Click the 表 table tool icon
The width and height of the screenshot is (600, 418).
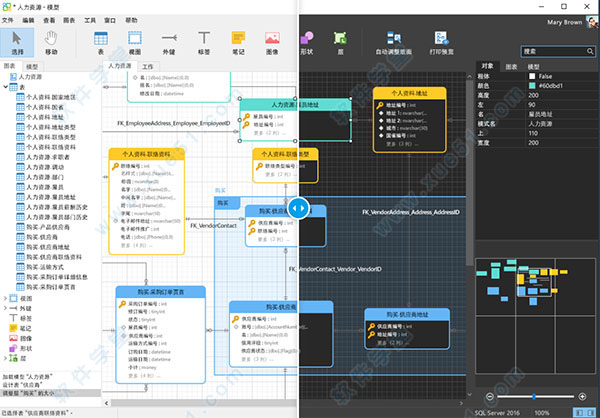click(101, 41)
